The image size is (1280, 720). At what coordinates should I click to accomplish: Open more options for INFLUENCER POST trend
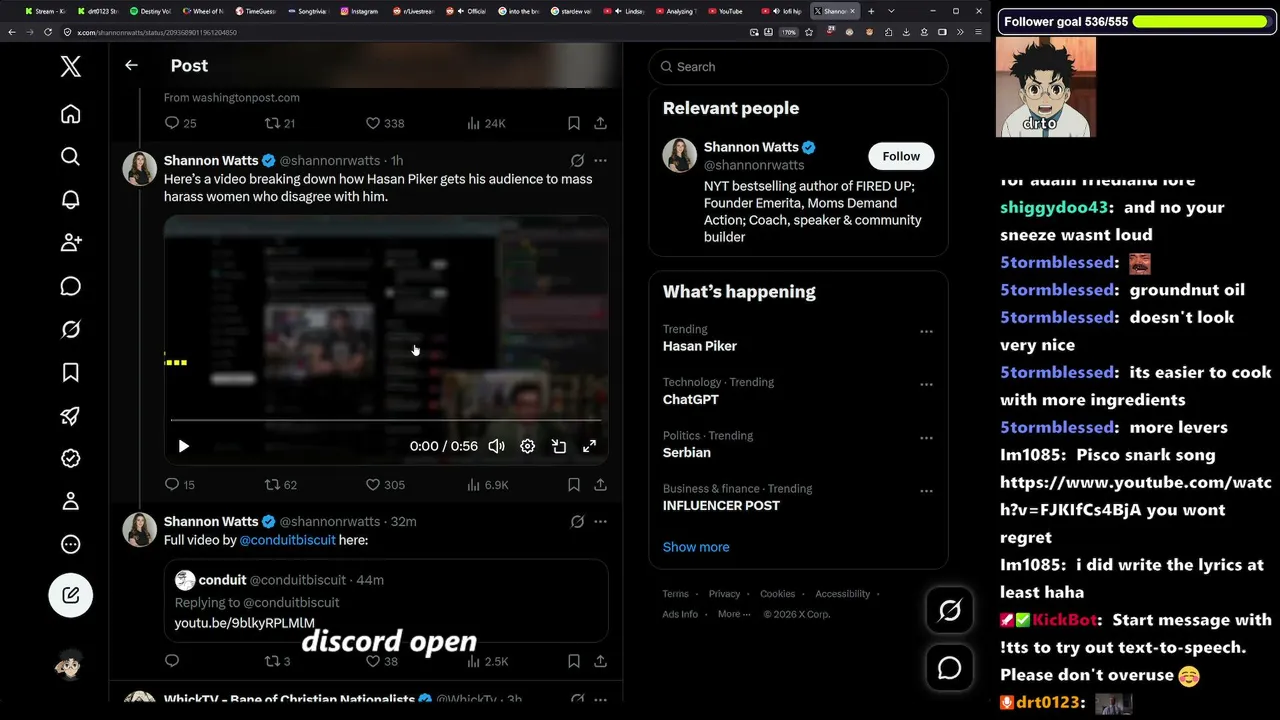926,491
